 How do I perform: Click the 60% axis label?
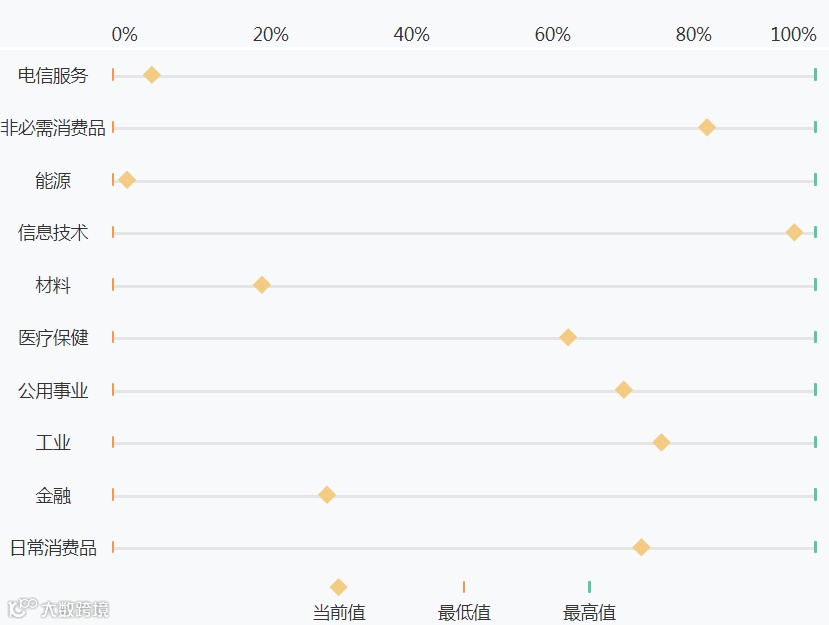[552, 35]
